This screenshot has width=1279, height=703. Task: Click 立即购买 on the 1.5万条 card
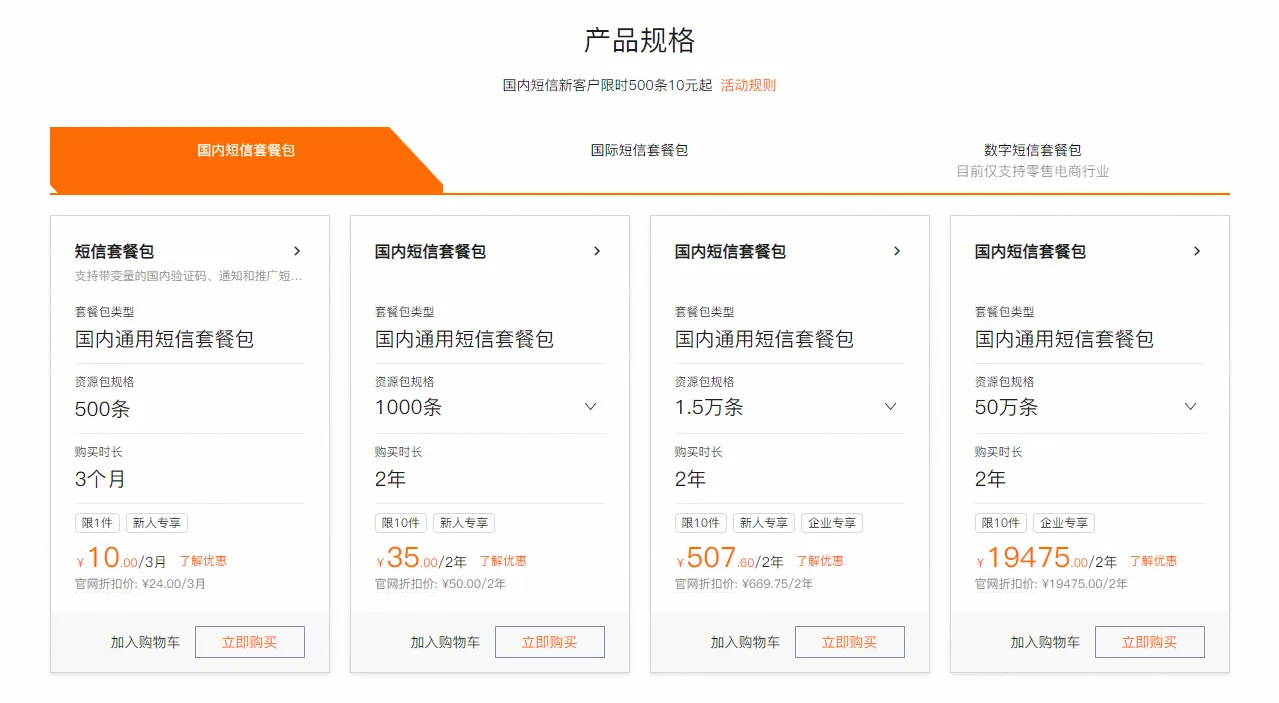click(850, 642)
